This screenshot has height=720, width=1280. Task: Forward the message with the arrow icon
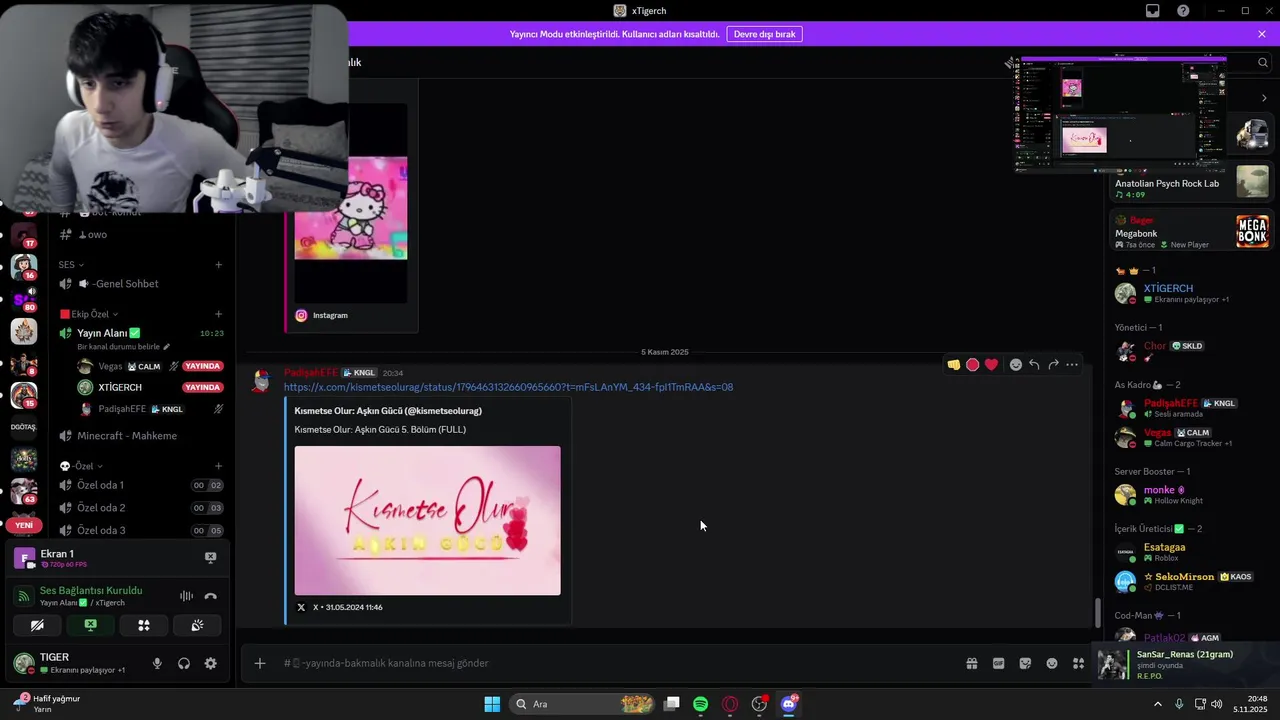[x=1053, y=365]
